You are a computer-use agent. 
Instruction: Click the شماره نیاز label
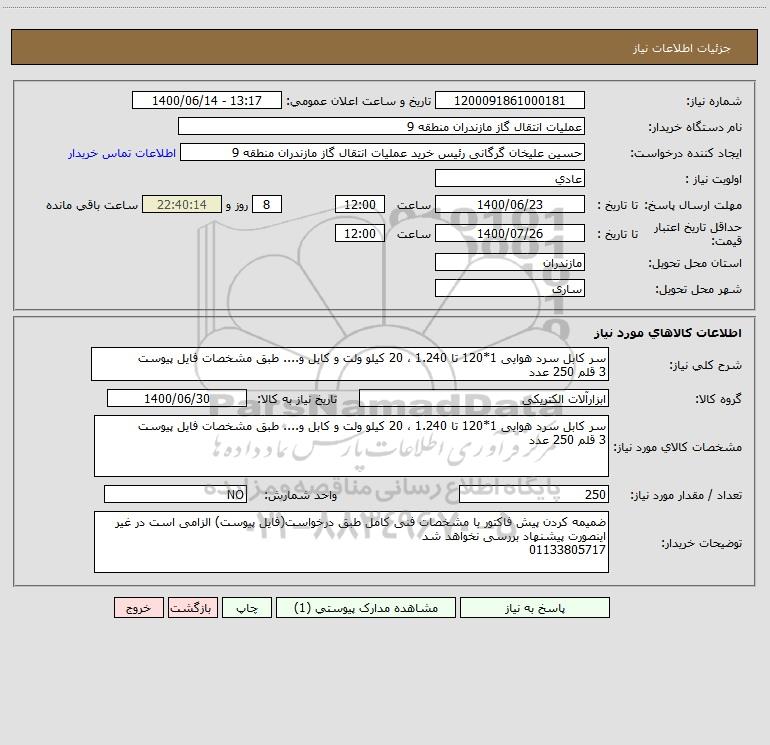click(x=714, y=102)
